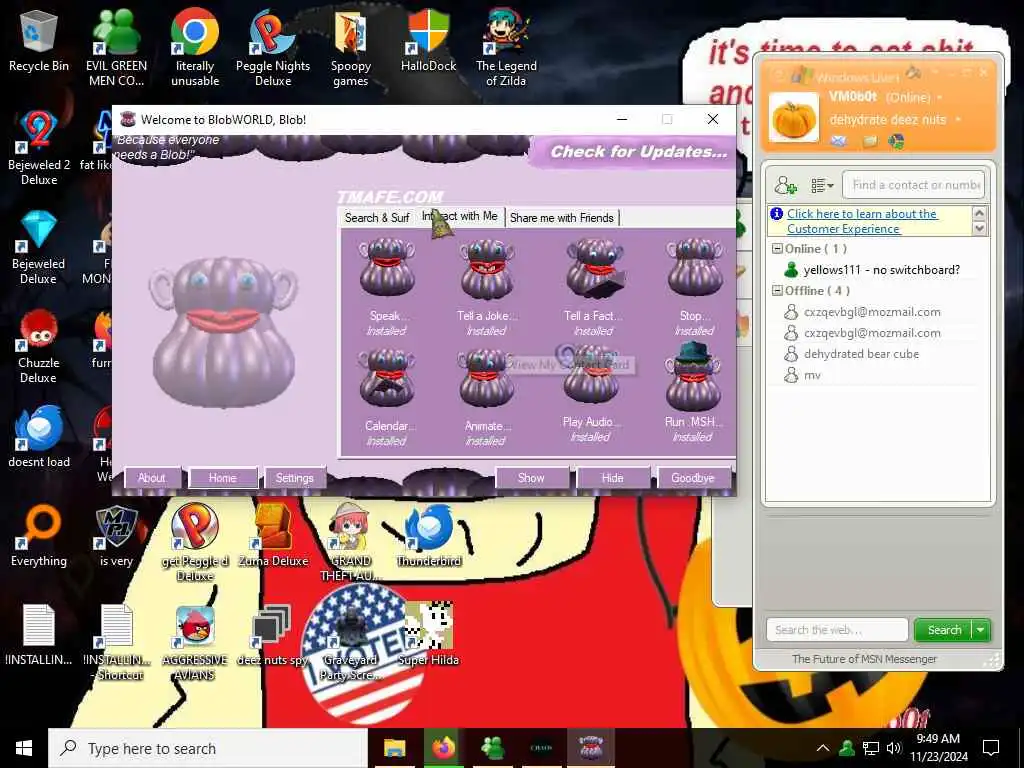Open the literally unusable Chrome shortcut
Viewport: 1024px width, 768px height.
[195, 48]
